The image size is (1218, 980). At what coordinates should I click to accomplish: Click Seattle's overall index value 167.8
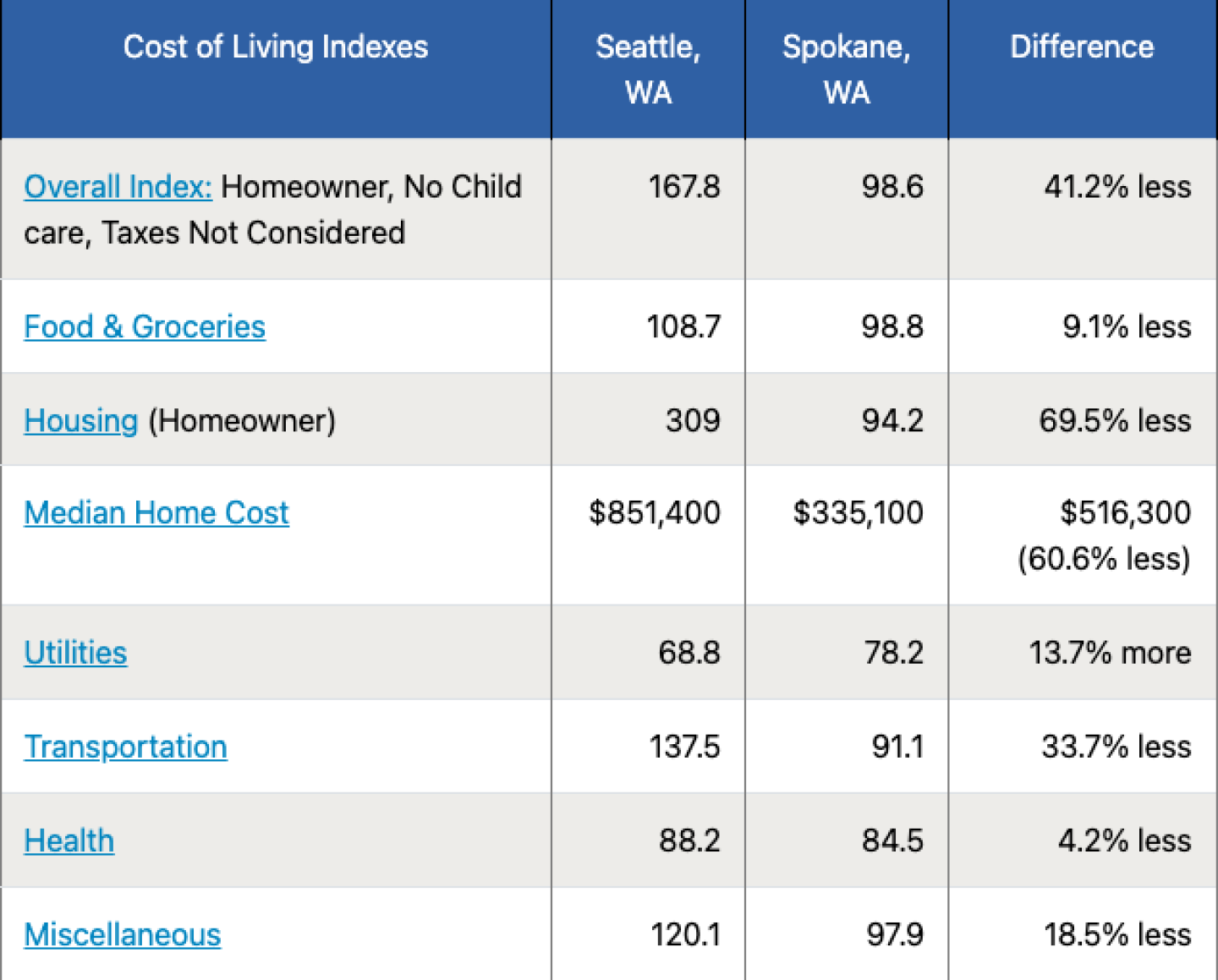click(x=684, y=187)
